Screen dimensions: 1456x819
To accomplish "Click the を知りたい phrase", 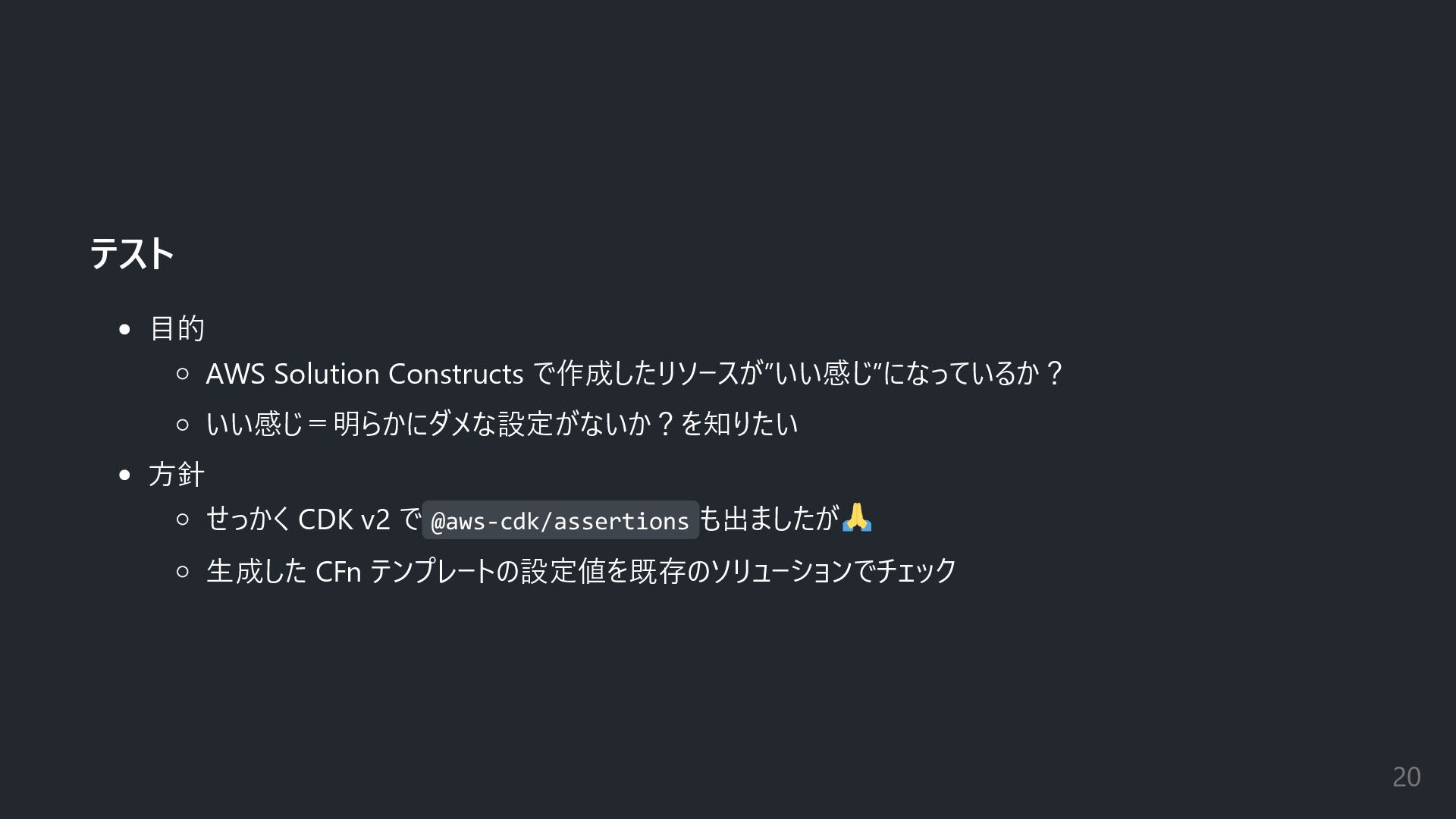I will pos(739,423).
